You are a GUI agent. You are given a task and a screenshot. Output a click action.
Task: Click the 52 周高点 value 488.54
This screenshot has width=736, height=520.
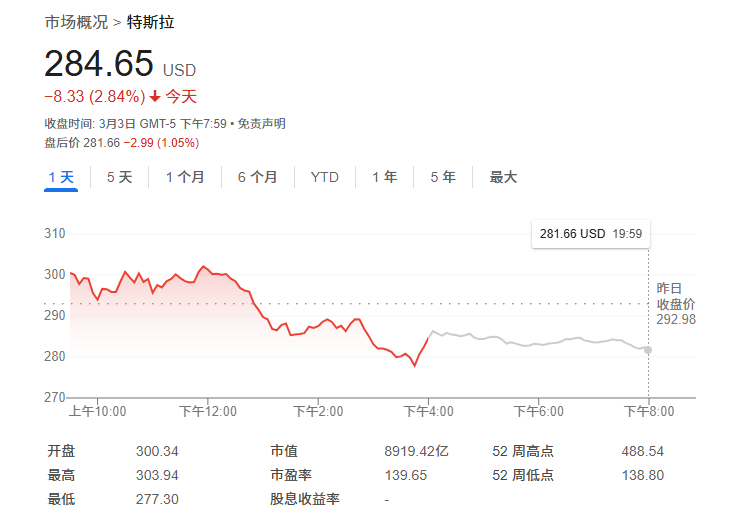(x=642, y=451)
